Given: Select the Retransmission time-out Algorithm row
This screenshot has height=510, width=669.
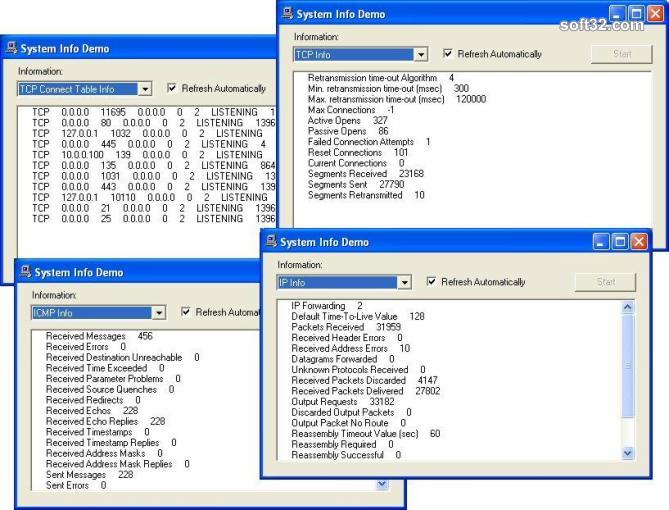Looking at the screenshot, I should [x=381, y=78].
